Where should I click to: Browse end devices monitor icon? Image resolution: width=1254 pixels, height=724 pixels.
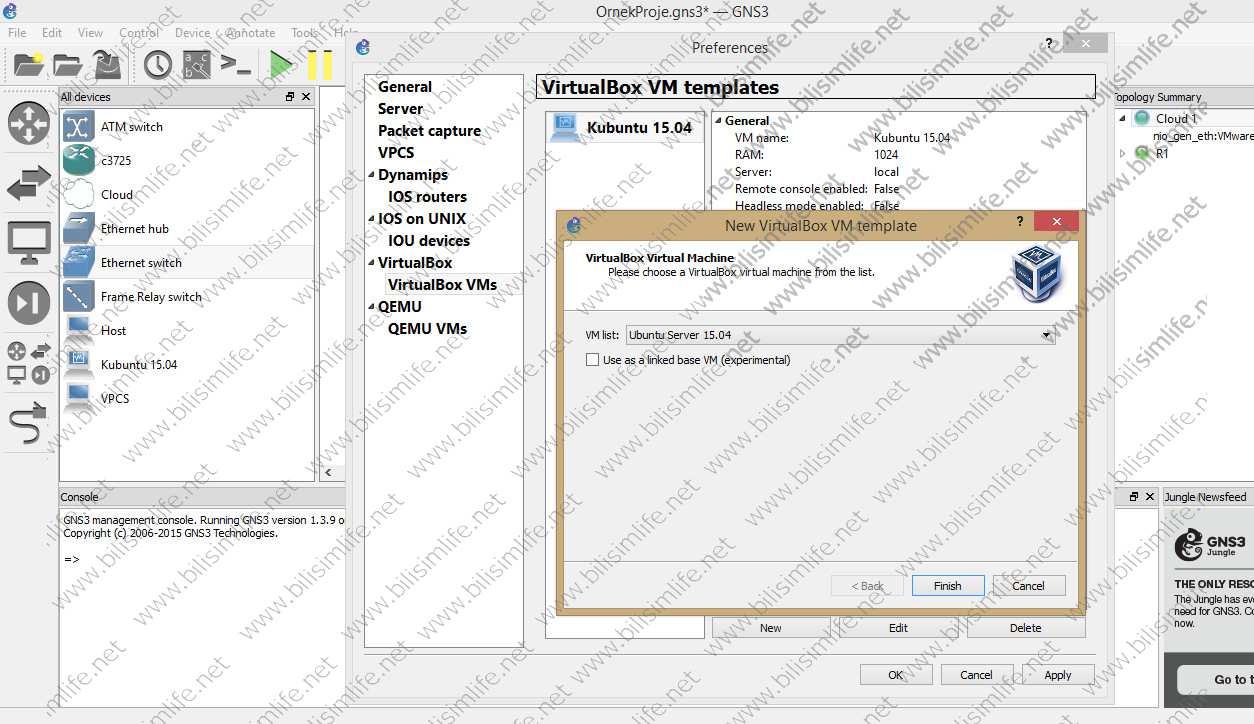29,242
